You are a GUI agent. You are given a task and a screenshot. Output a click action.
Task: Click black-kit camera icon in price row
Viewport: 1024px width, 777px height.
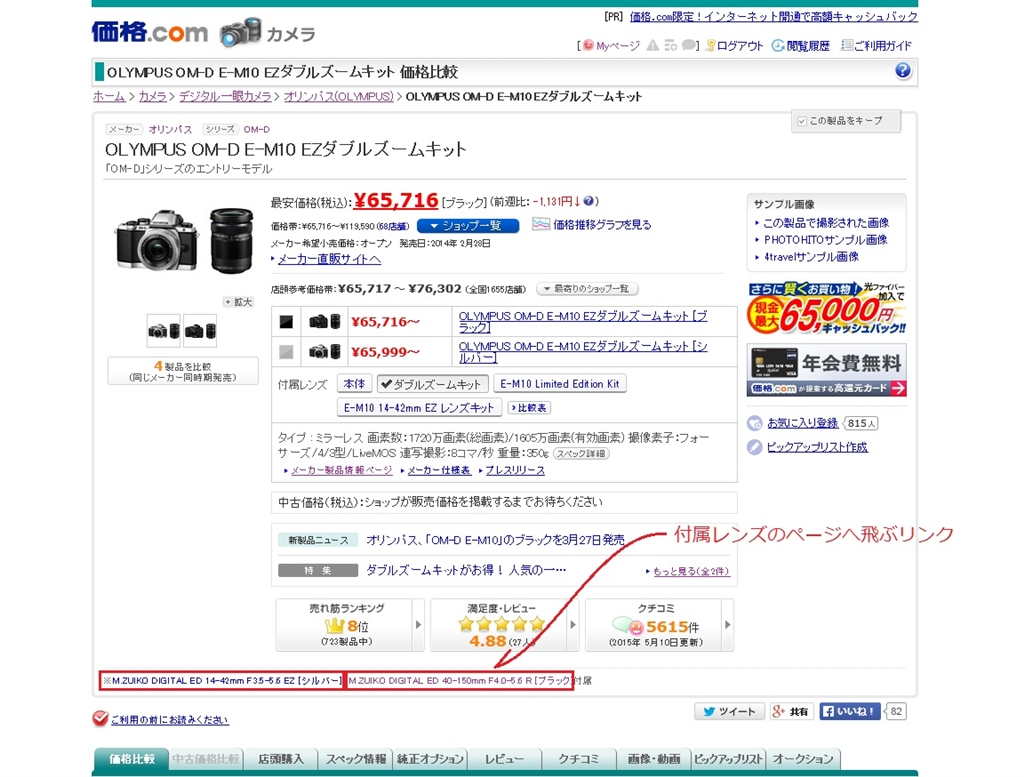pyautogui.click(x=325, y=321)
